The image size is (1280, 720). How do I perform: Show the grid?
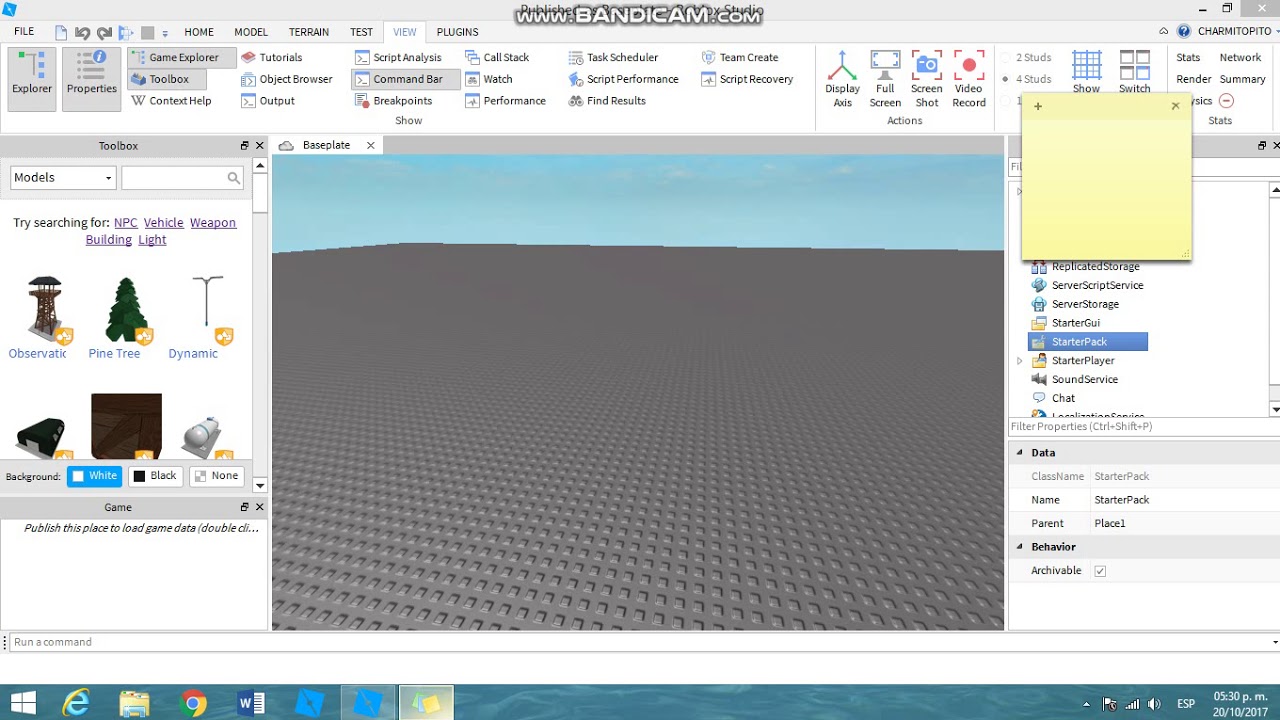[1086, 72]
